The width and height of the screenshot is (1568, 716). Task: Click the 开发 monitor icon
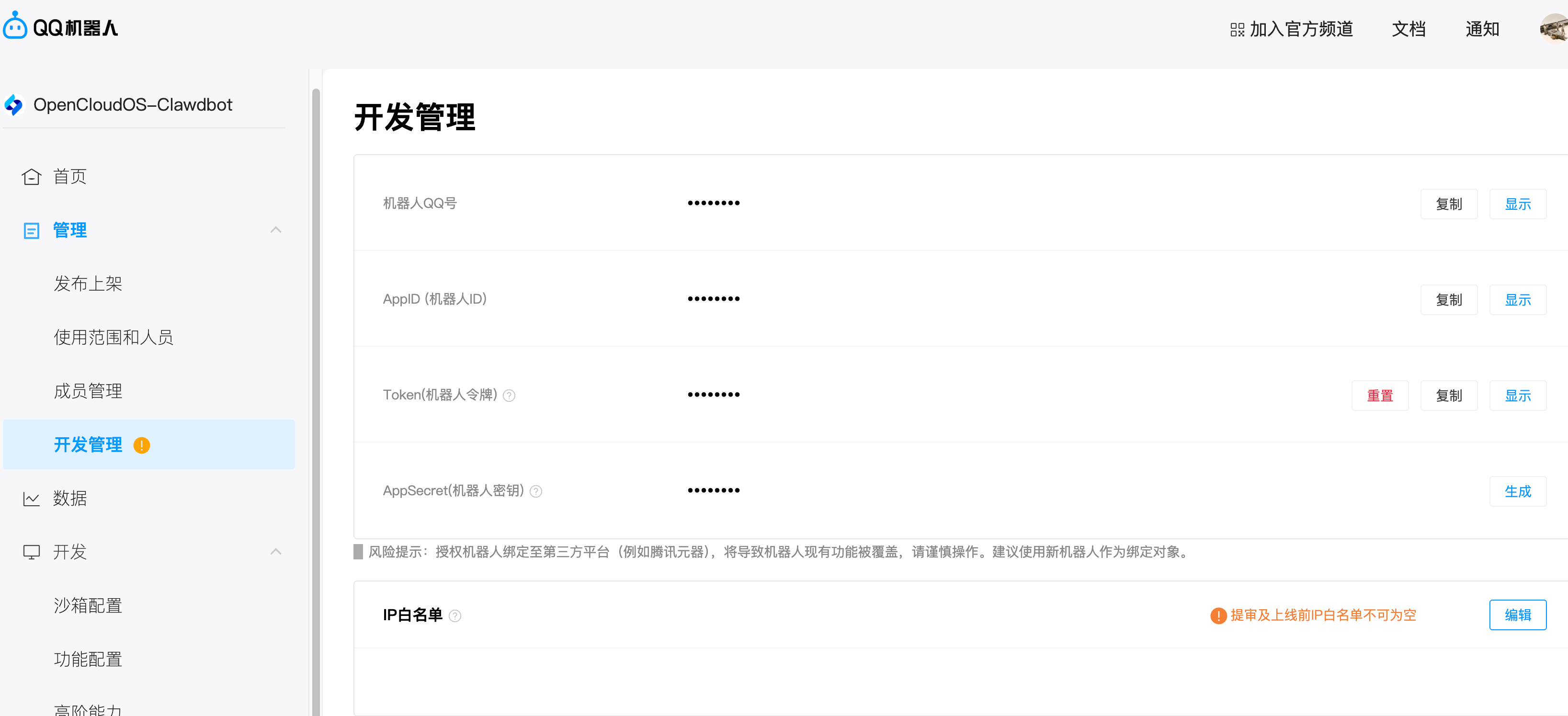31,552
